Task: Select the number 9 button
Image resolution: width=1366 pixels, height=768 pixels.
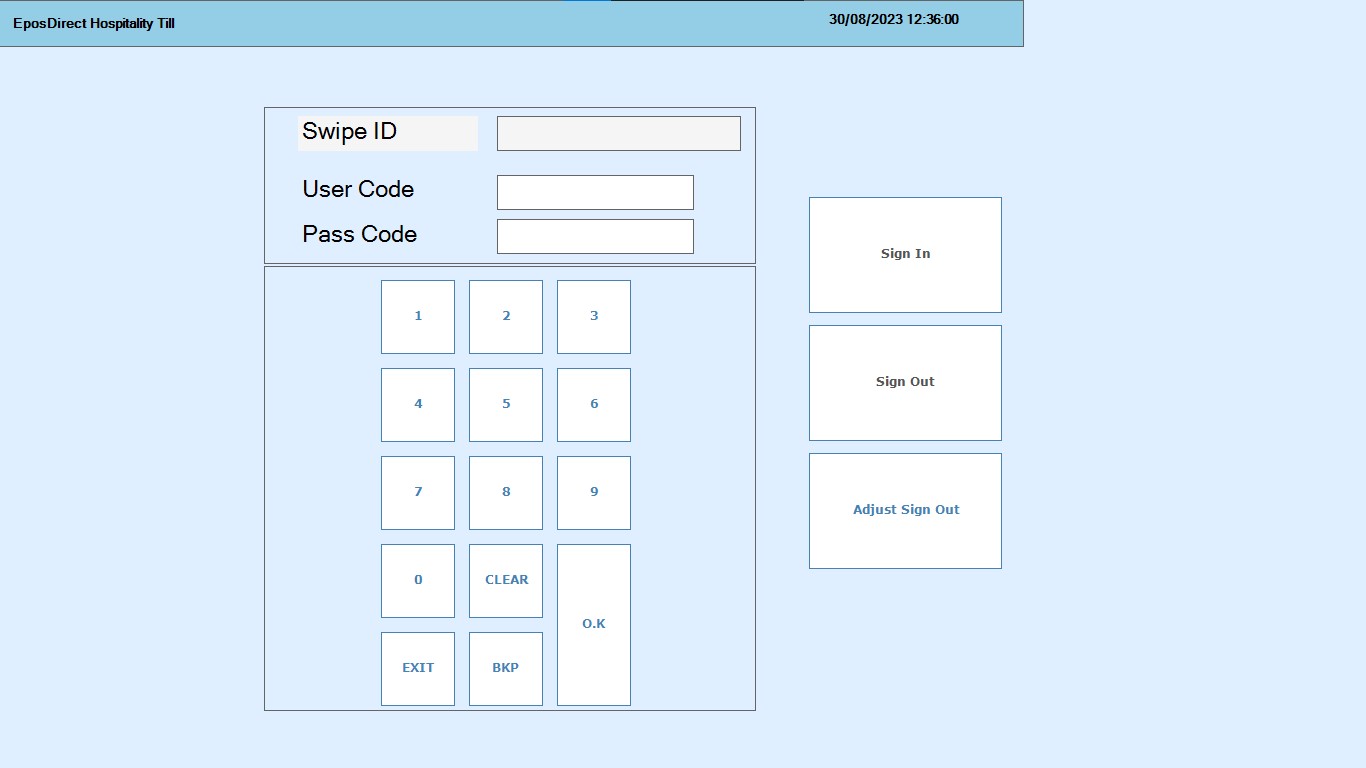Action: point(593,492)
